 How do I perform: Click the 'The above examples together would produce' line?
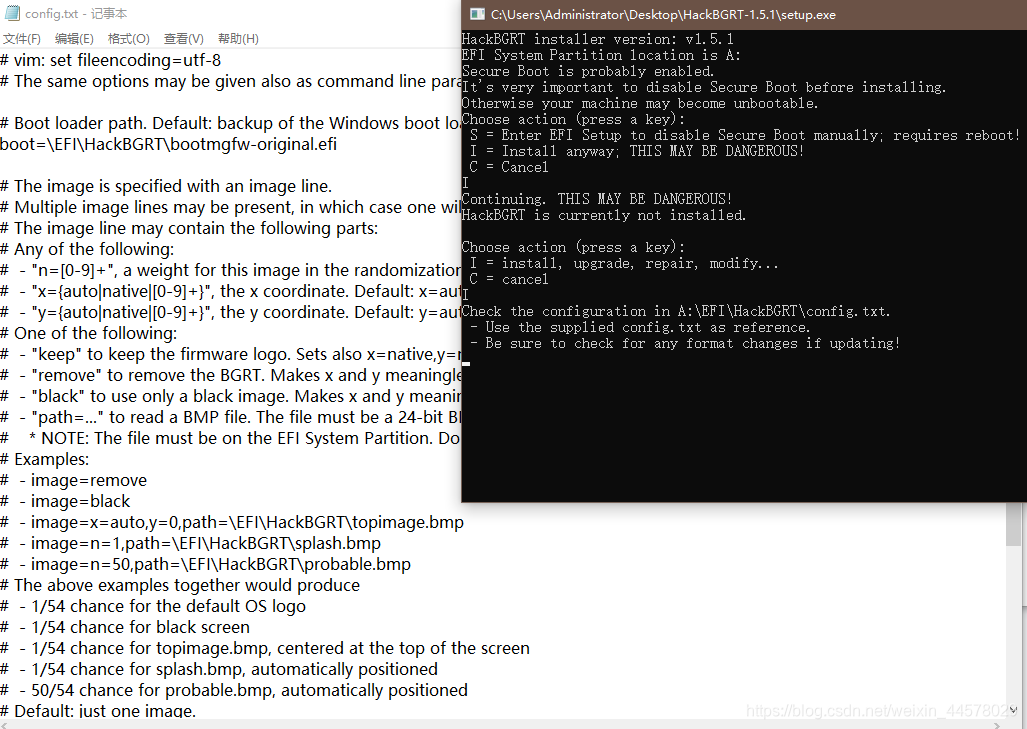click(x=180, y=585)
